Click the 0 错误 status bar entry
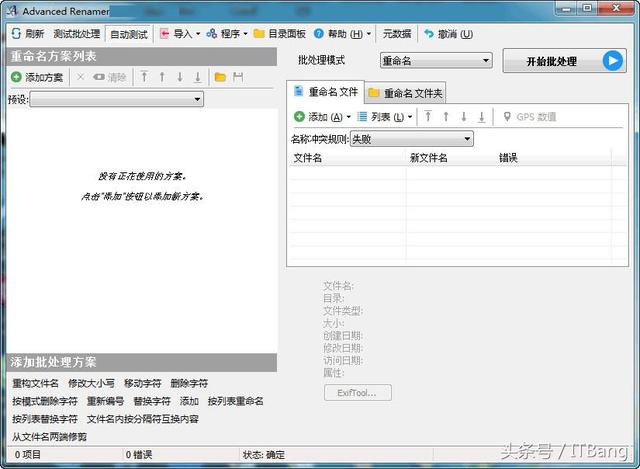 tap(139, 454)
